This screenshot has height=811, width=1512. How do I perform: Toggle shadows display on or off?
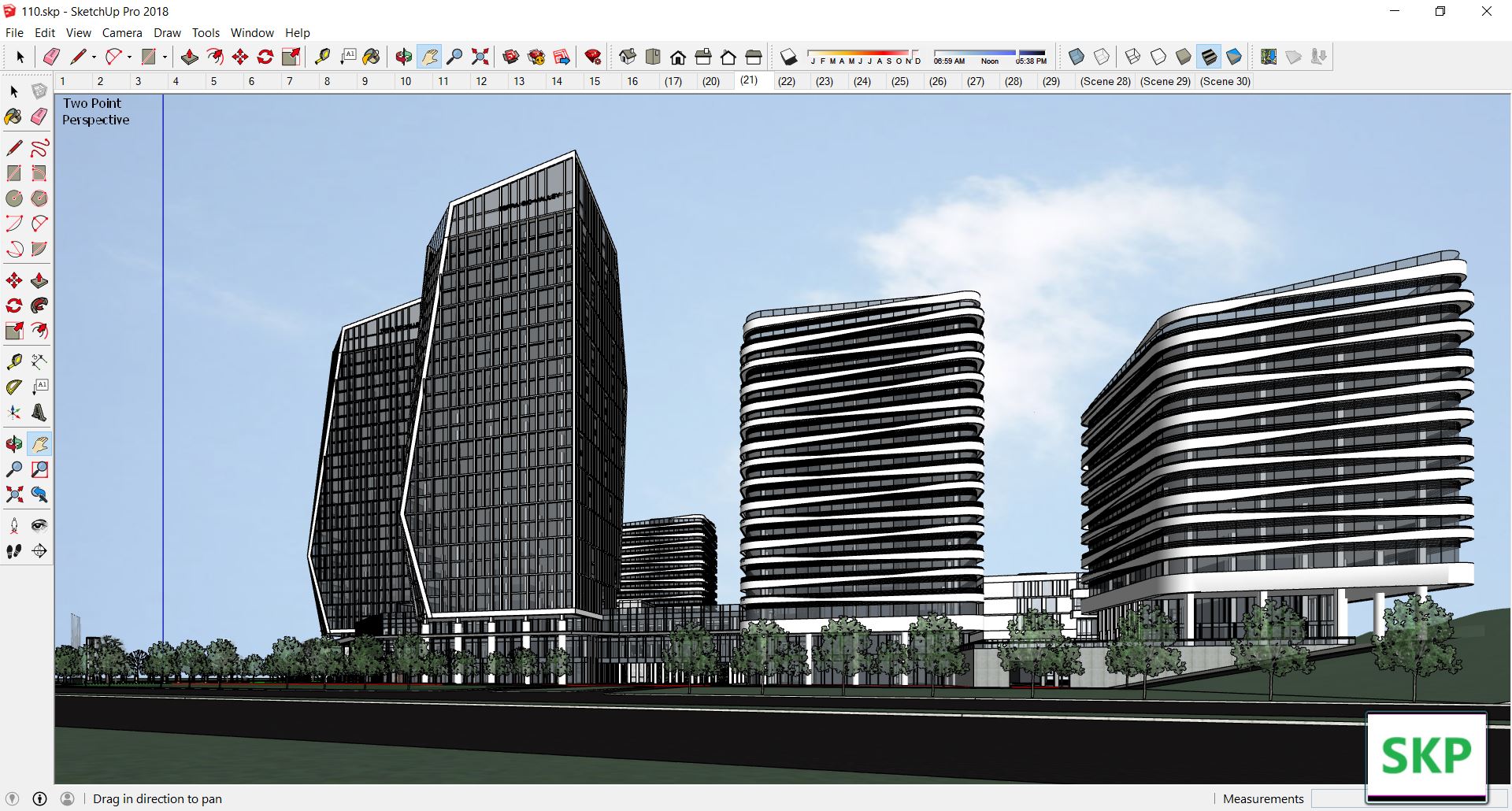click(788, 57)
